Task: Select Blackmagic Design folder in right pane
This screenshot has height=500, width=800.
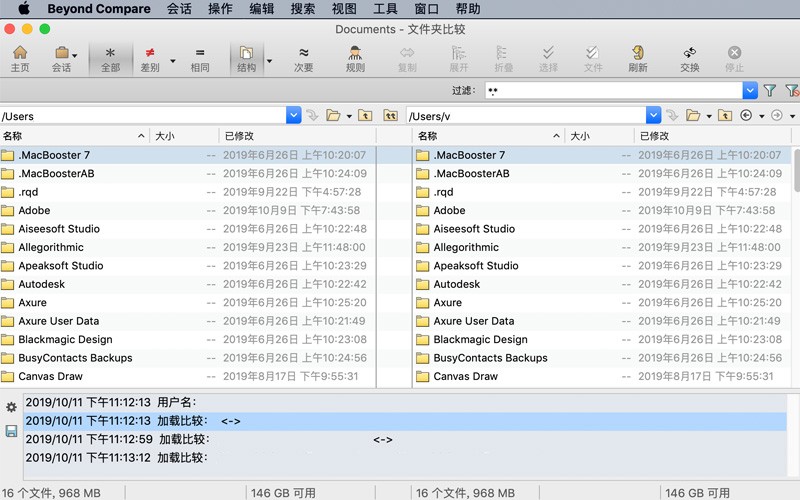Action: coord(602,339)
